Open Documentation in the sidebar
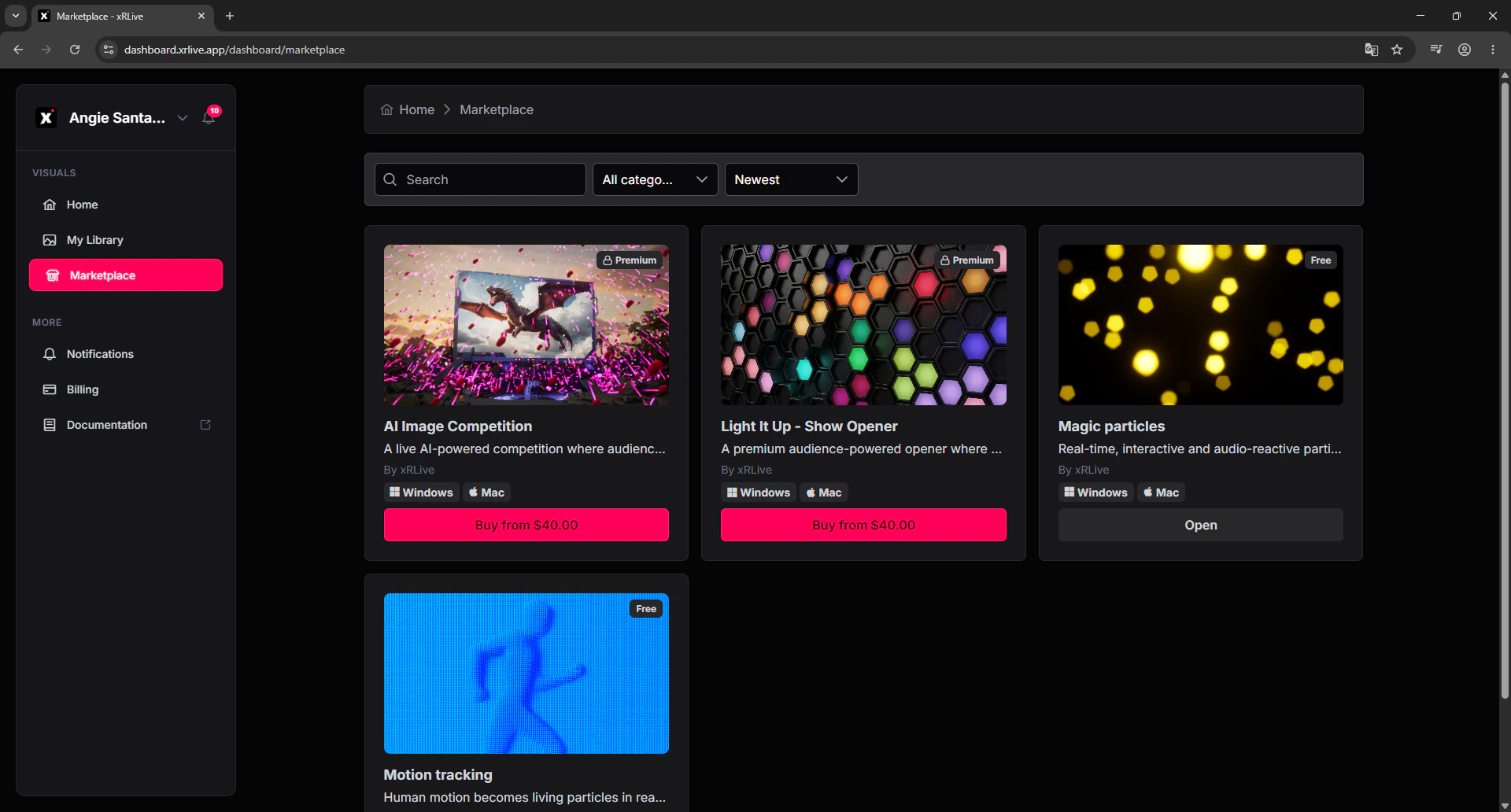1511x812 pixels. pyautogui.click(x=126, y=425)
